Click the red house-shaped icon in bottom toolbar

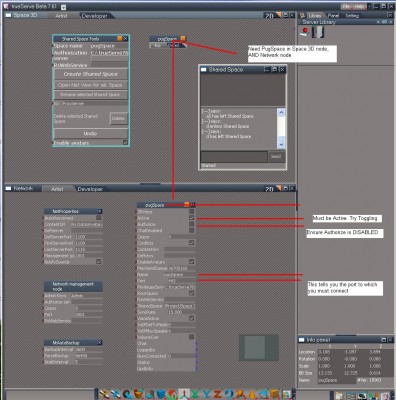pyautogui.click(x=172, y=395)
